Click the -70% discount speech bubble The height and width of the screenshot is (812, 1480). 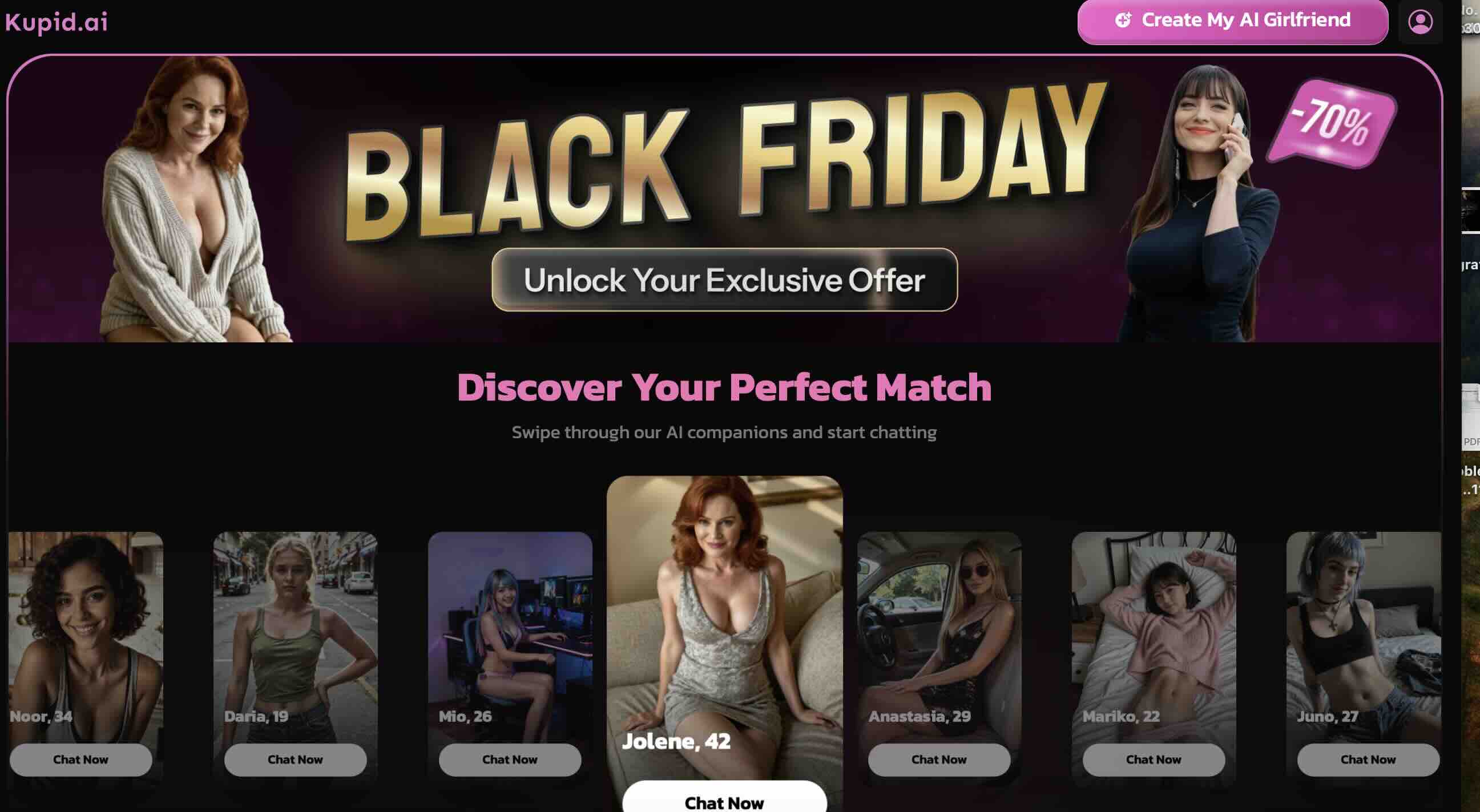(x=1332, y=123)
